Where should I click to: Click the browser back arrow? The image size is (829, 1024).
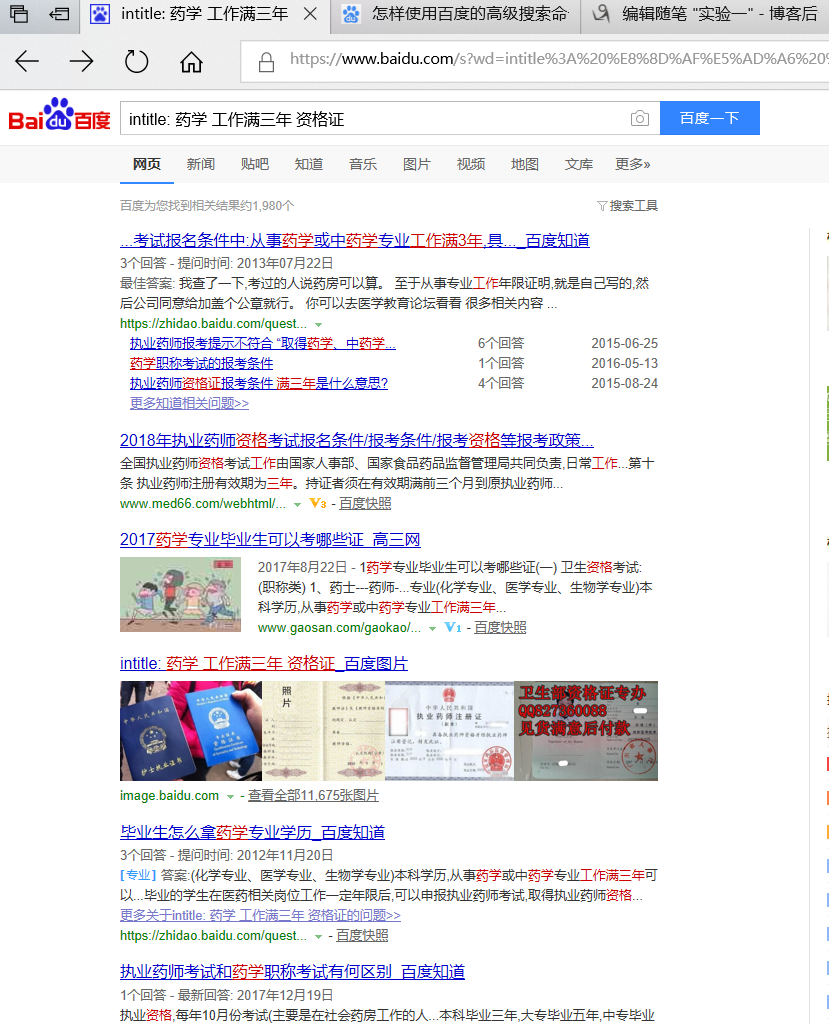click(x=27, y=61)
